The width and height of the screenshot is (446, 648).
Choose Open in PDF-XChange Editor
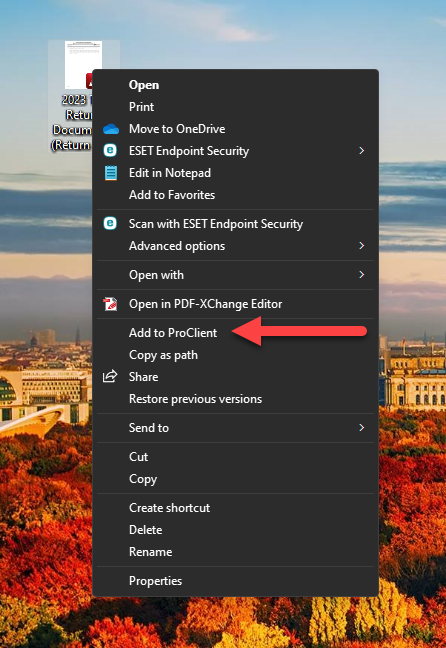(x=235, y=304)
